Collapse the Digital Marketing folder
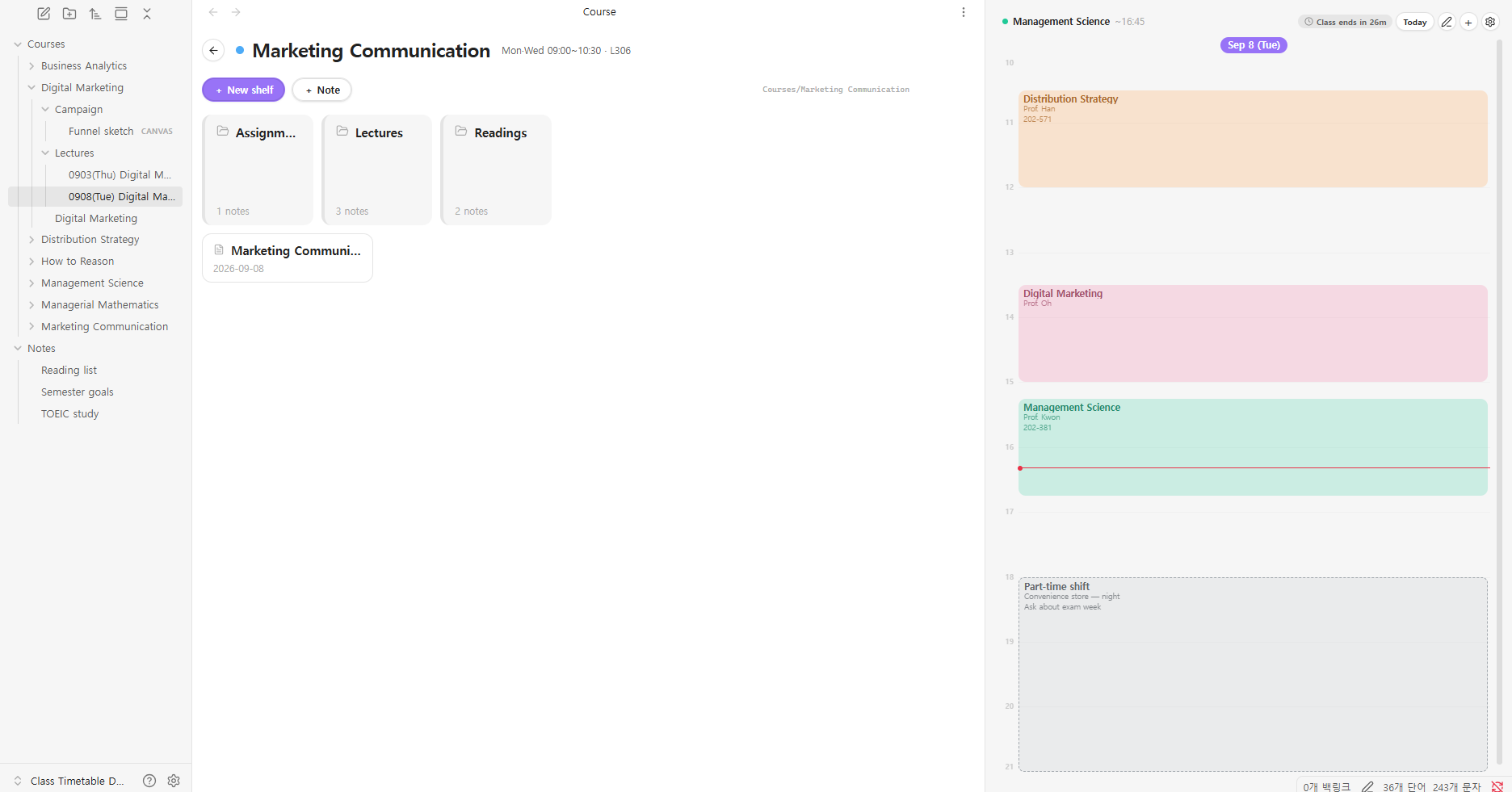Screen dimensions: 1512x792 [31, 88]
